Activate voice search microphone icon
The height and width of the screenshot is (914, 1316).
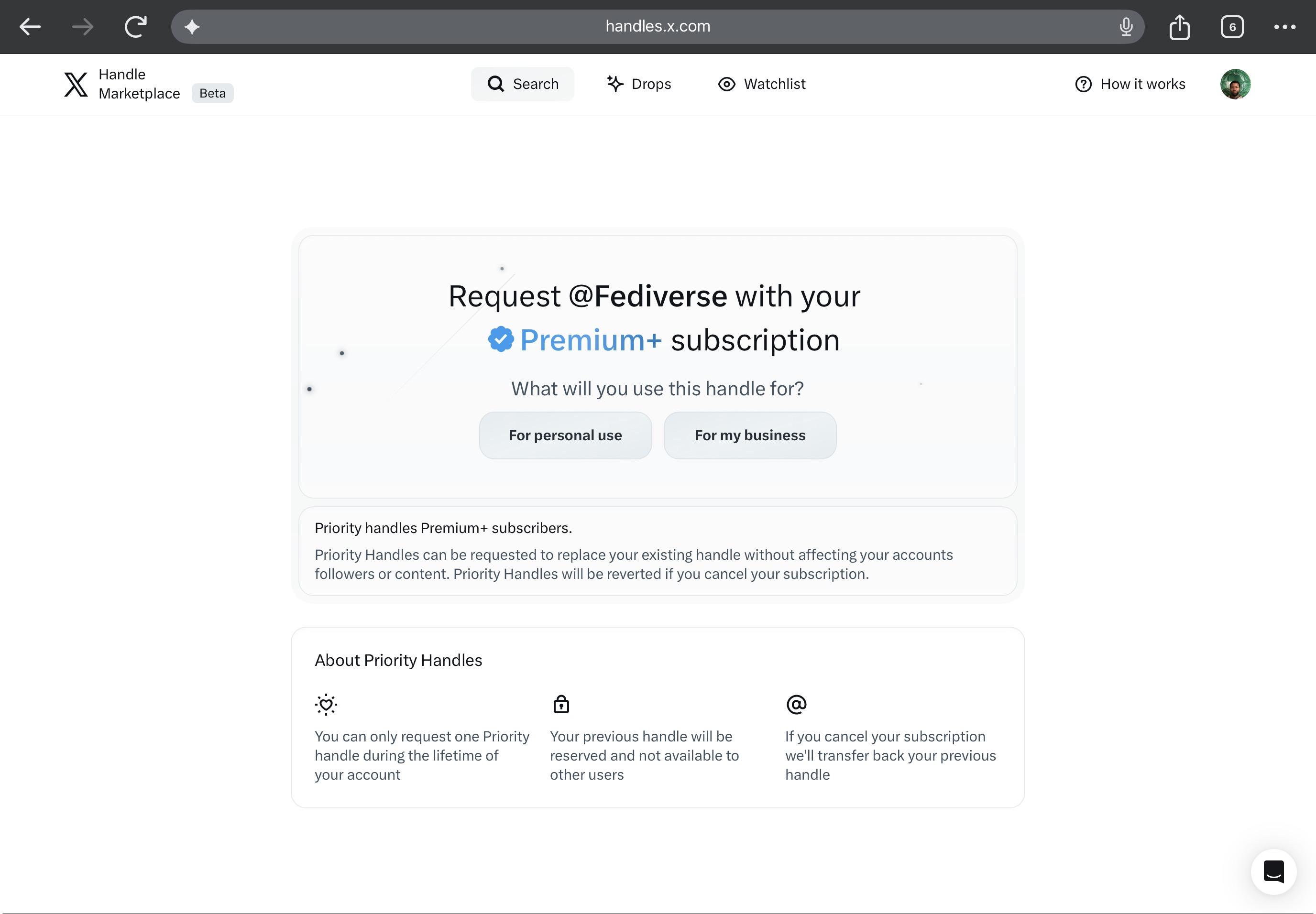(1126, 26)
